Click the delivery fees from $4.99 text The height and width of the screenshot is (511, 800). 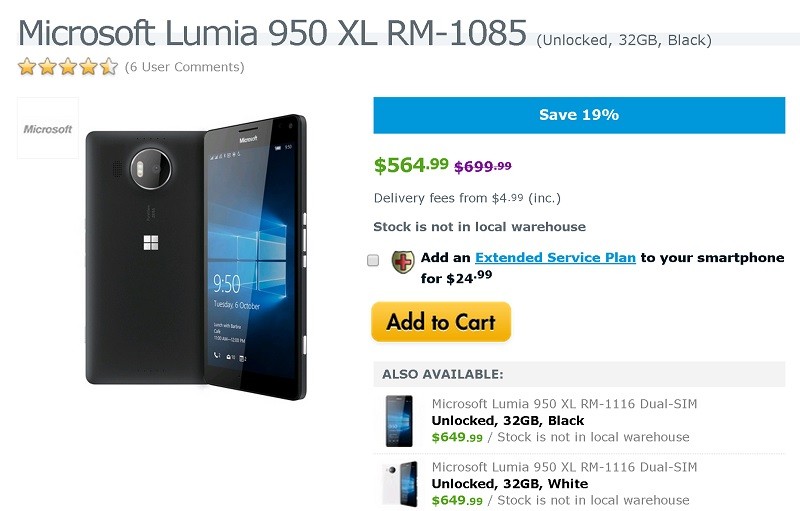pos(467,198)
